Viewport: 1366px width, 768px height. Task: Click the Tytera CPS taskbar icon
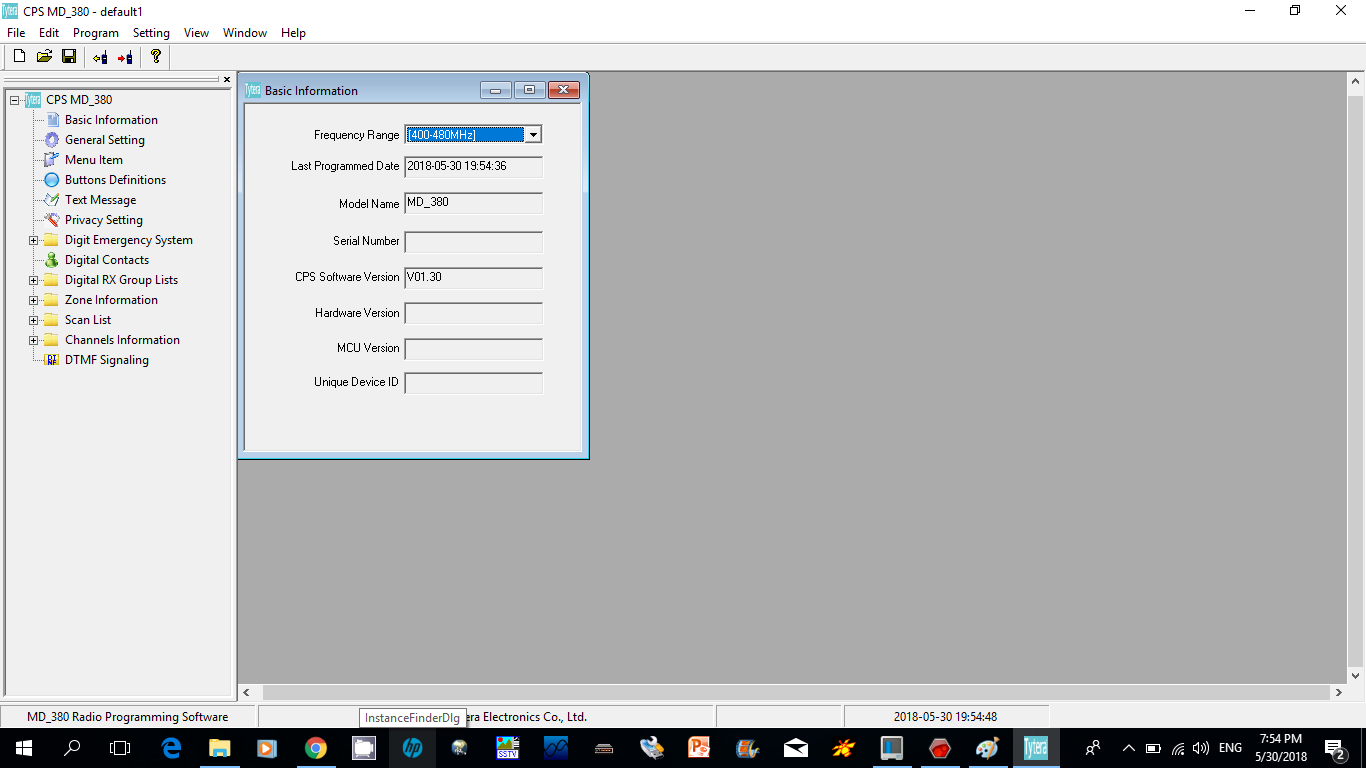click(1035, 748)
